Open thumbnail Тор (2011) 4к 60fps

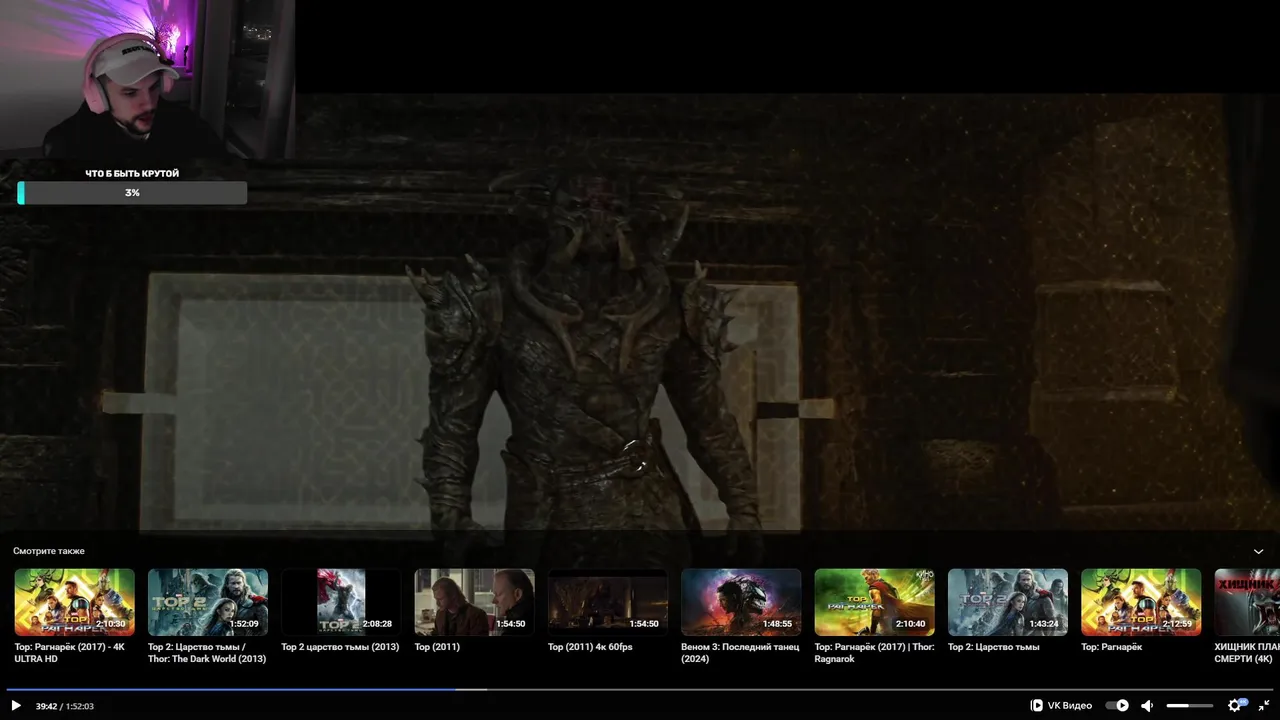click(608, 602)
